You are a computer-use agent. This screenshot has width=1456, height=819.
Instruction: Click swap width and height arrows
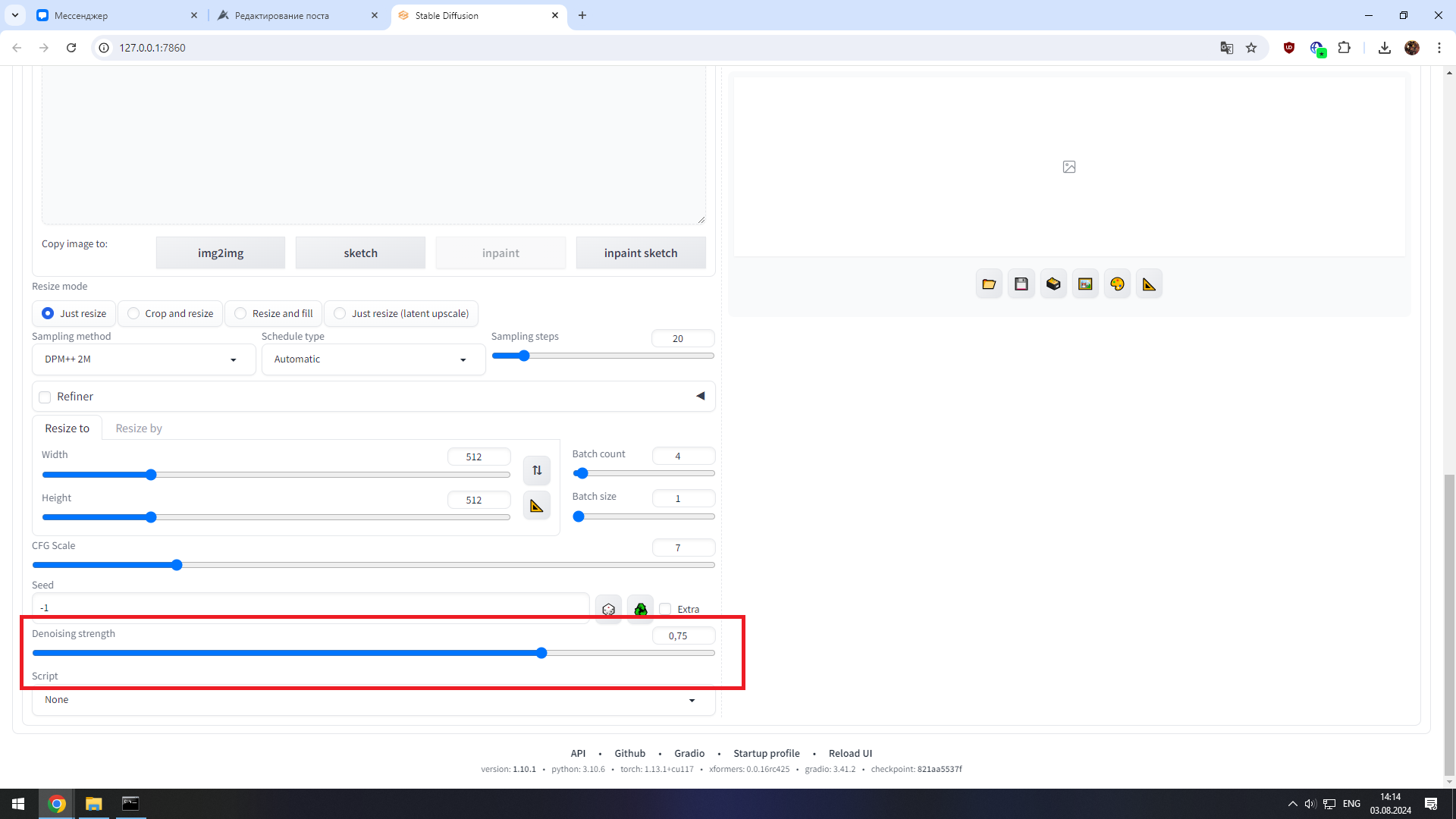(x=537, y=470)
